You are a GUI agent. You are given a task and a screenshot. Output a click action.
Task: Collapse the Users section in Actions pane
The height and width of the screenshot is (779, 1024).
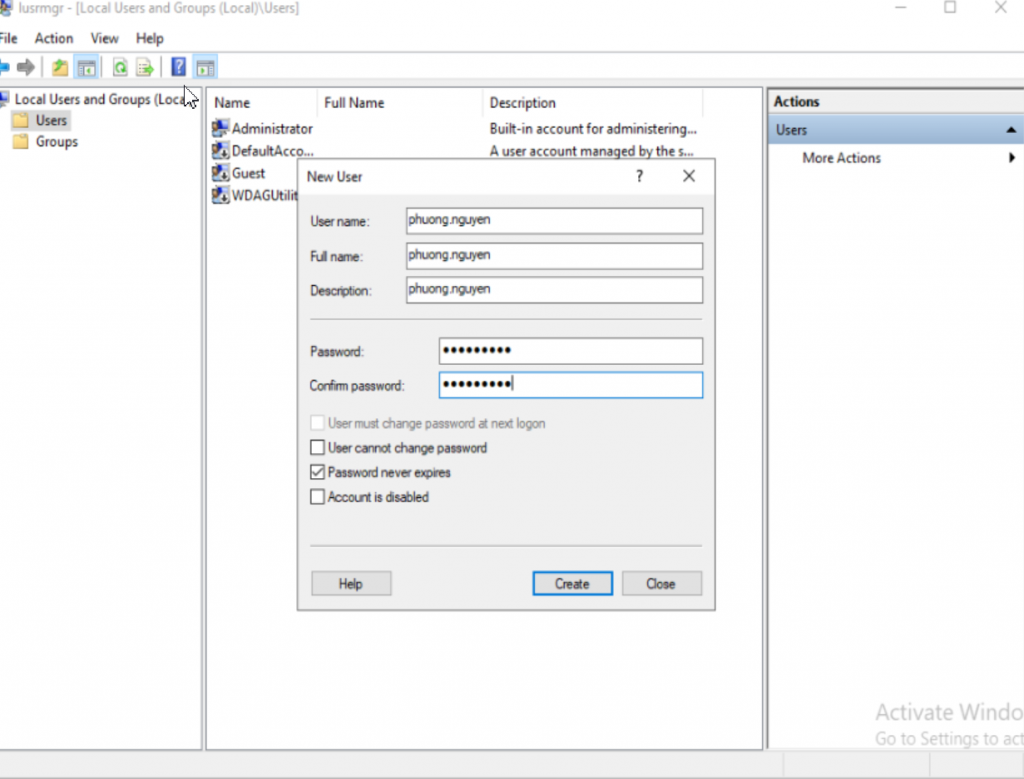[1012, 129]
